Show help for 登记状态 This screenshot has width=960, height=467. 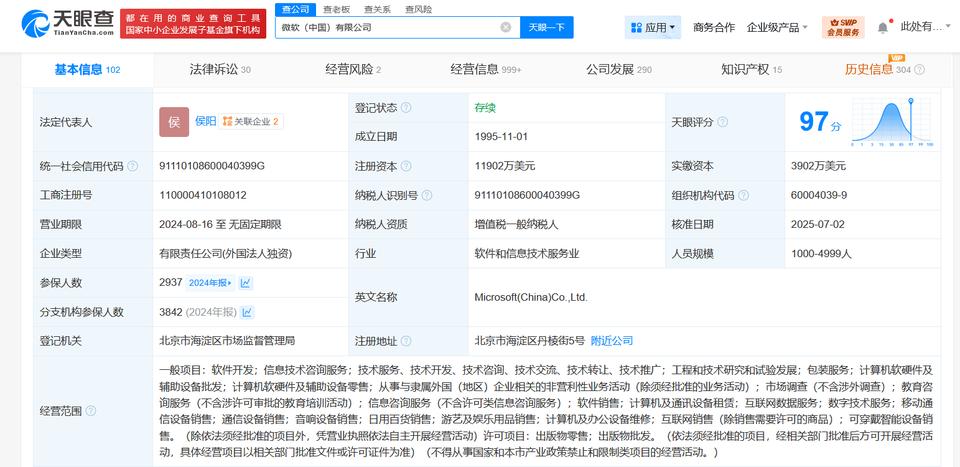click(x=406, y=108)
